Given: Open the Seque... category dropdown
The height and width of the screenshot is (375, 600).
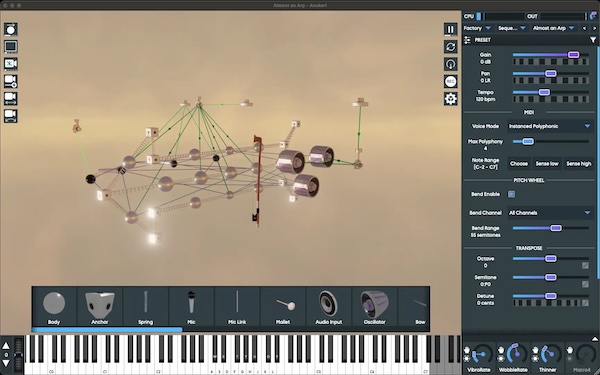Looking at the screenshot, I should [512, 28].
